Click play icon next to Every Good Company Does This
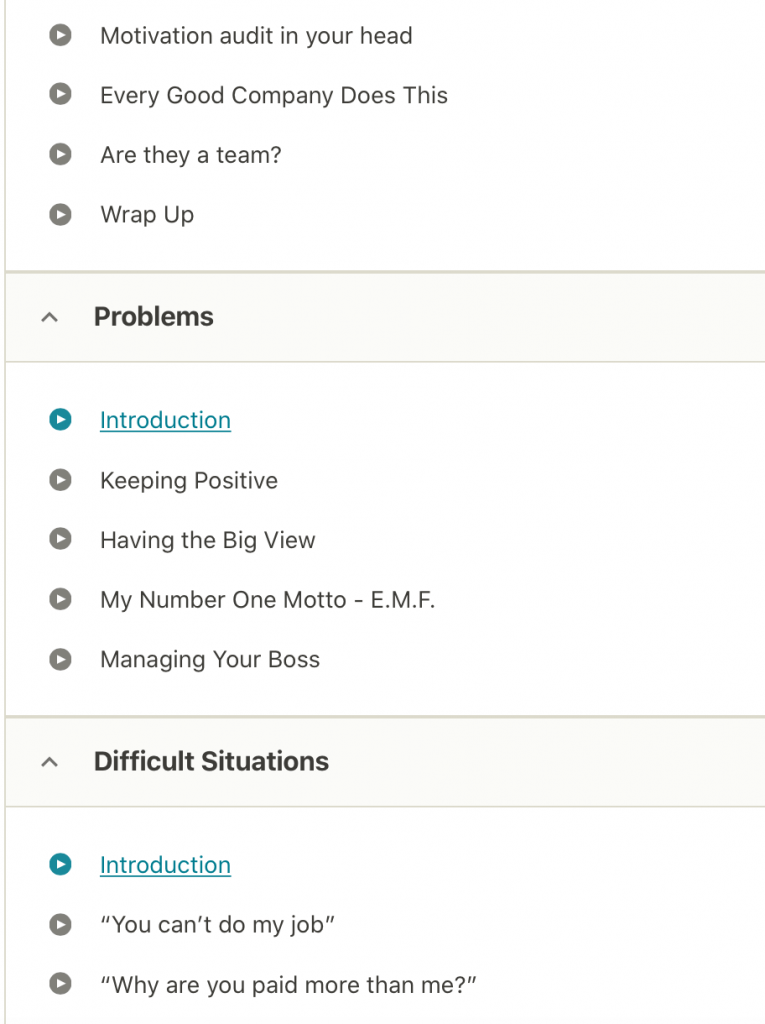 [61, 96]
